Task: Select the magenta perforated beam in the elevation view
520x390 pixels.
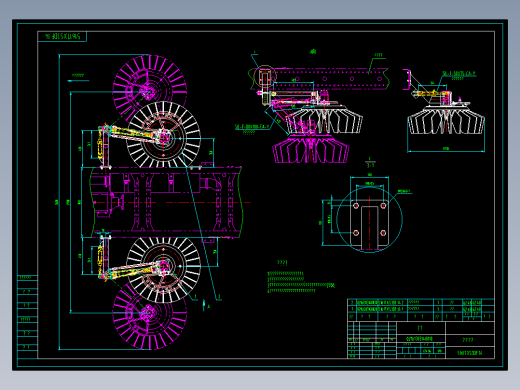Action: tap(320, 79)
